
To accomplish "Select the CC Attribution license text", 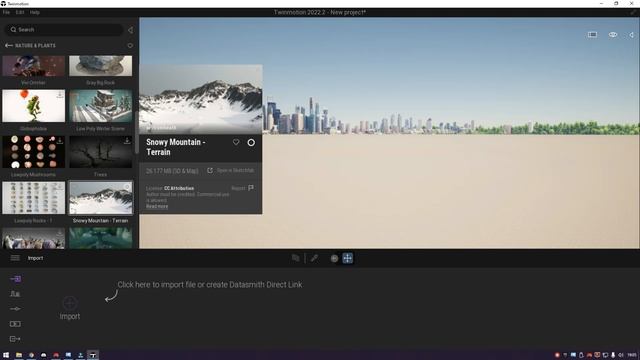I will click(179, 189).
